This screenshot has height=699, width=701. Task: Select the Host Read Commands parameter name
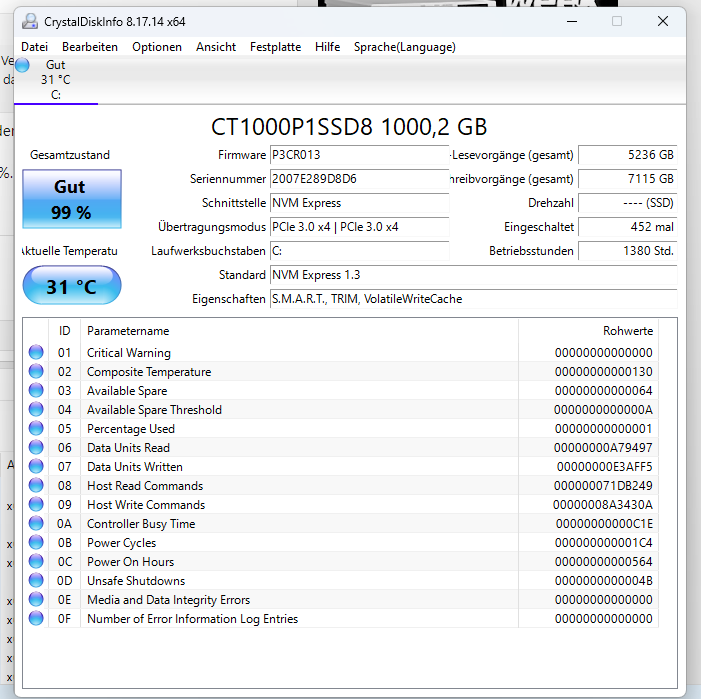pos(145,486)
